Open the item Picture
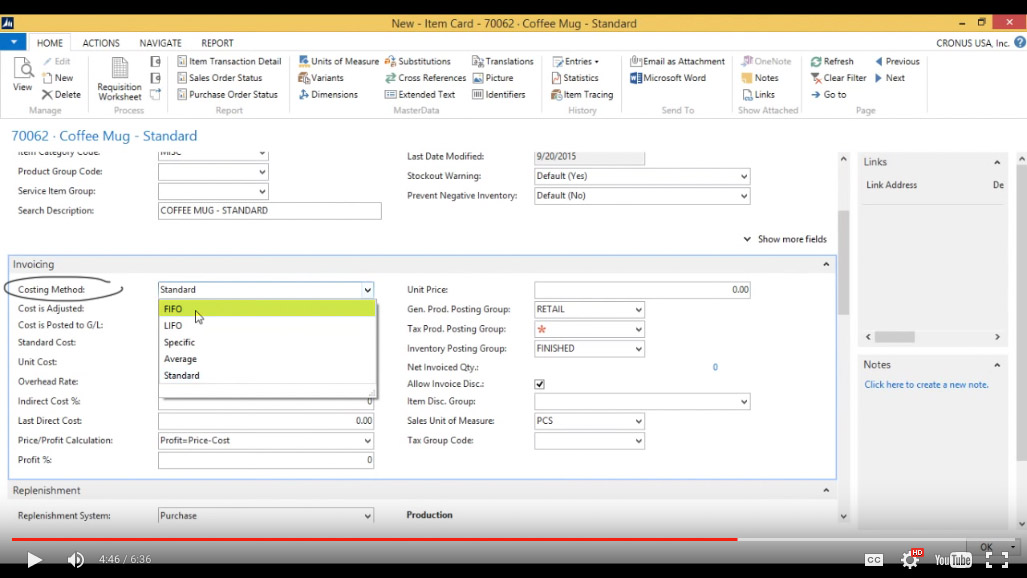 click(493, 78)
